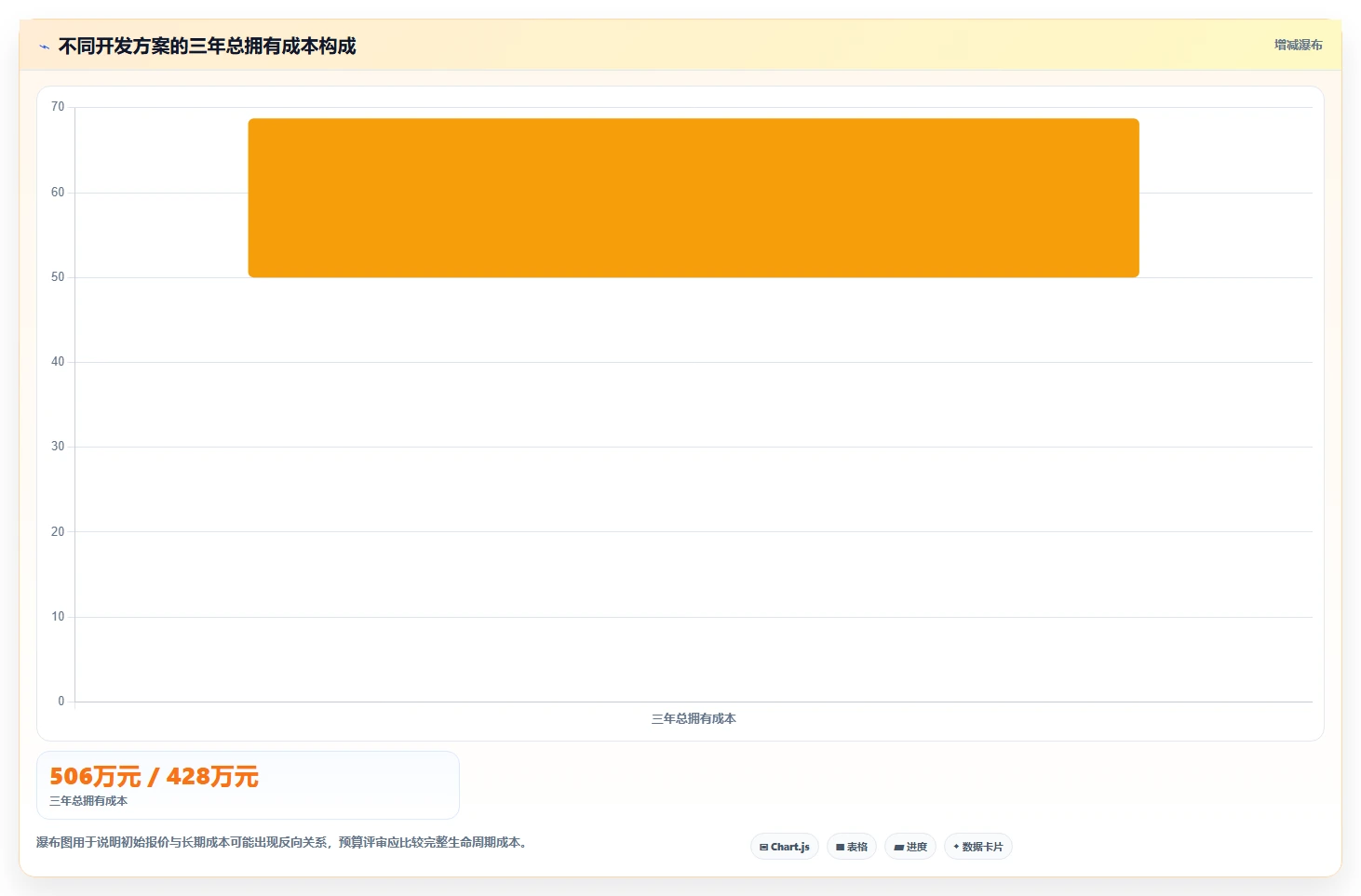Click the small icon before the chart title
Viewport: 1361px width, 896px height.
tap(44, 47)
